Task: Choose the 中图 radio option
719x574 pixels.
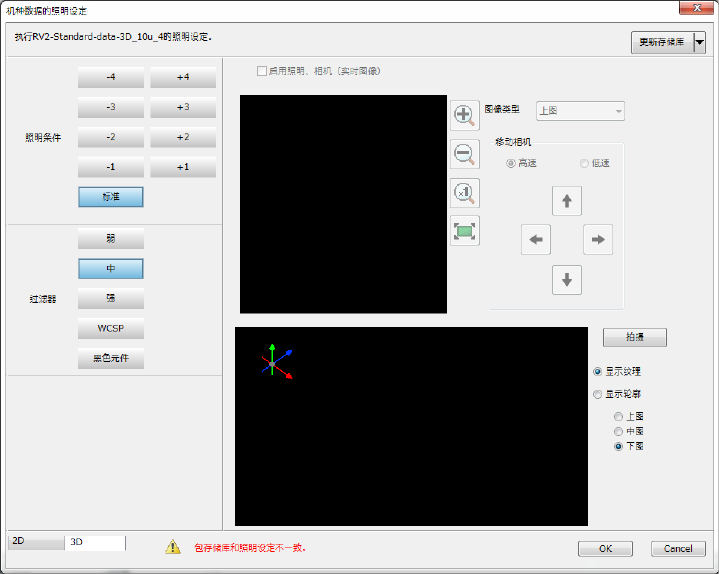Action: point(618,431)
